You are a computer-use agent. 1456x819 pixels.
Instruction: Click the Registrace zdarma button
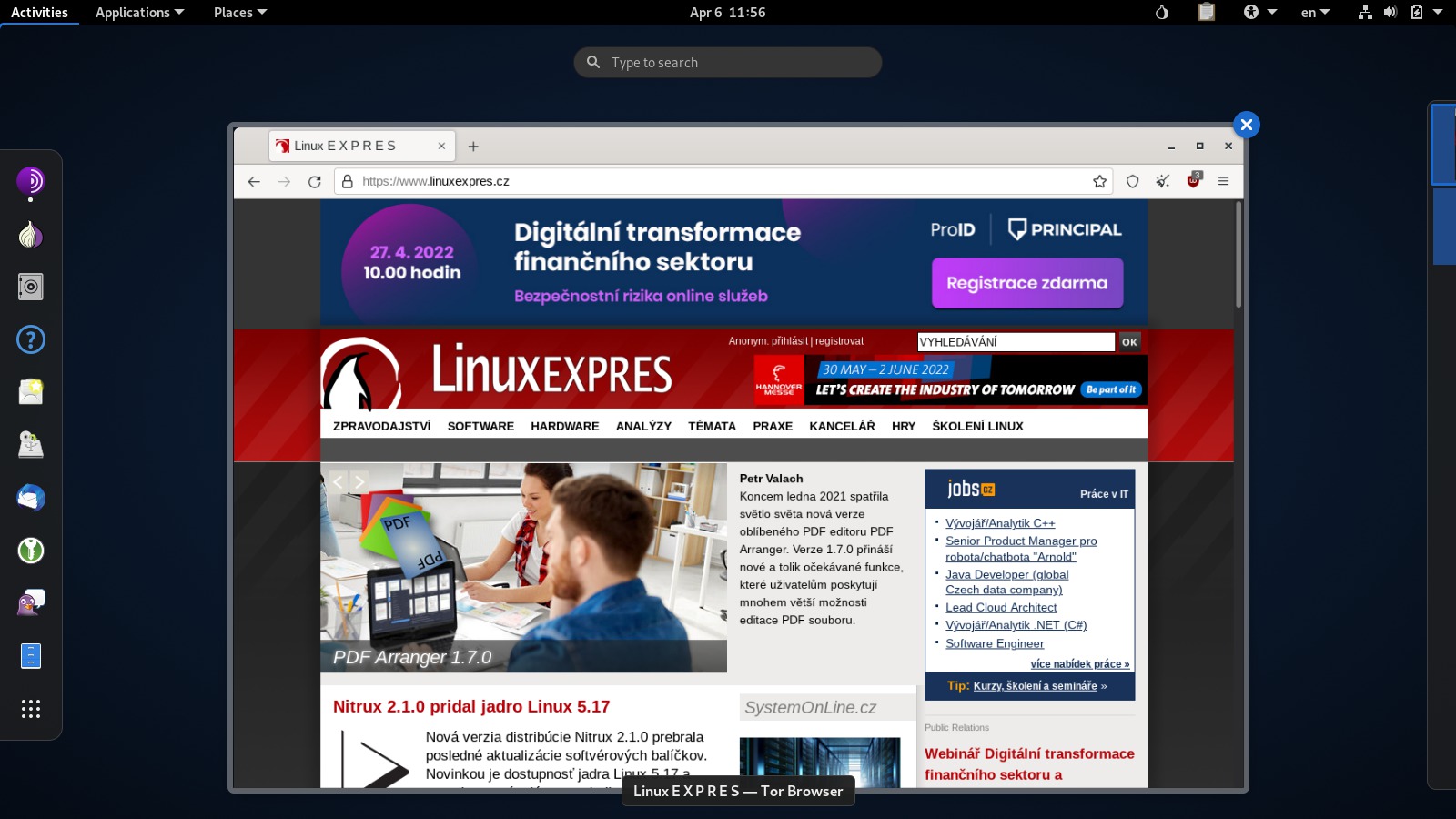(1027, 283)
